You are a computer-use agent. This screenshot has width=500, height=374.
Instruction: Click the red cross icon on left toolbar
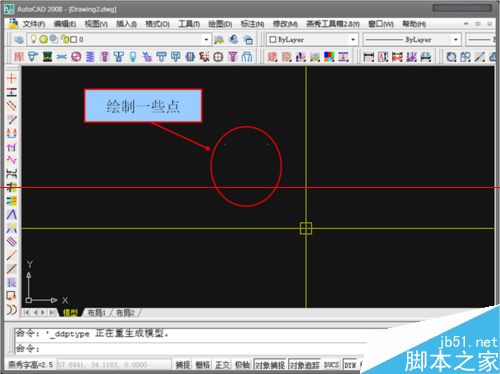click(x=12, y=78)
